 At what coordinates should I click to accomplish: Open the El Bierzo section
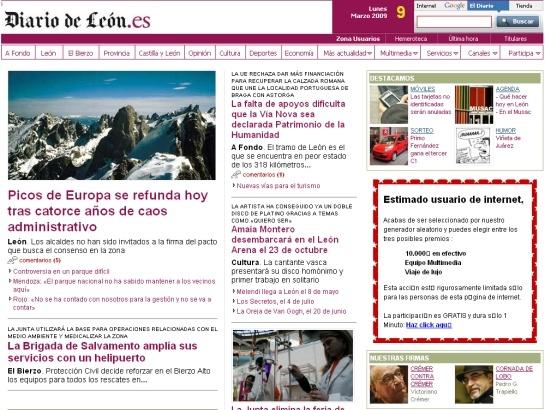(x=81, y=53)
